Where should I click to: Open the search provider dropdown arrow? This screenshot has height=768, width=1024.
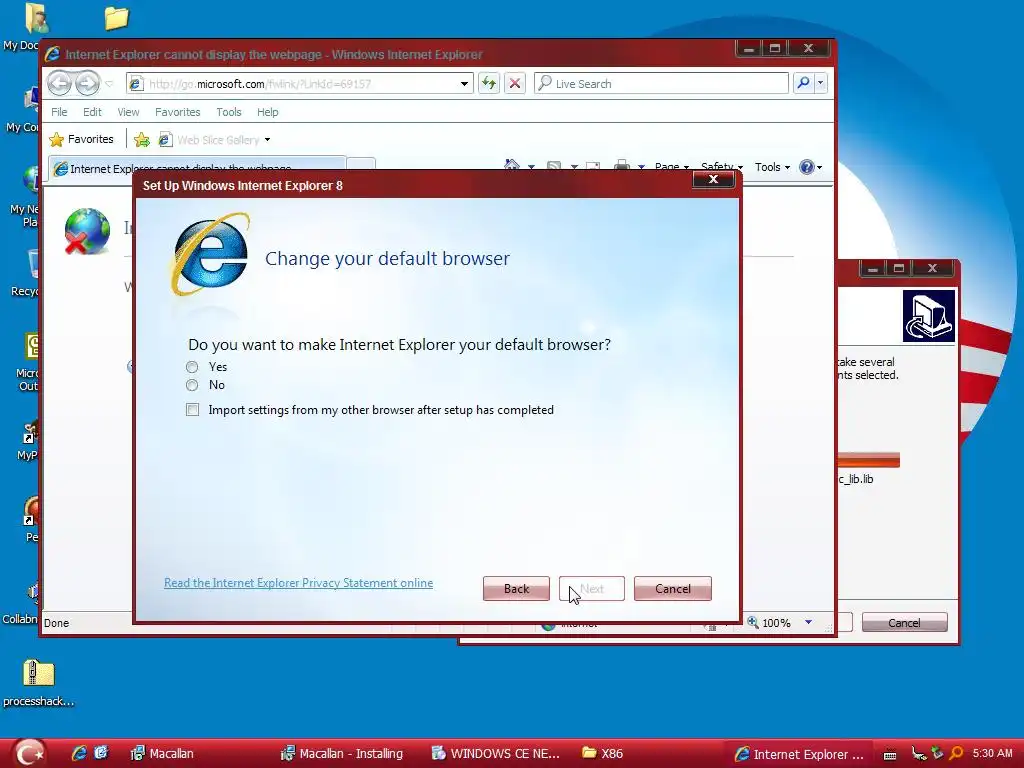point(820,83)
